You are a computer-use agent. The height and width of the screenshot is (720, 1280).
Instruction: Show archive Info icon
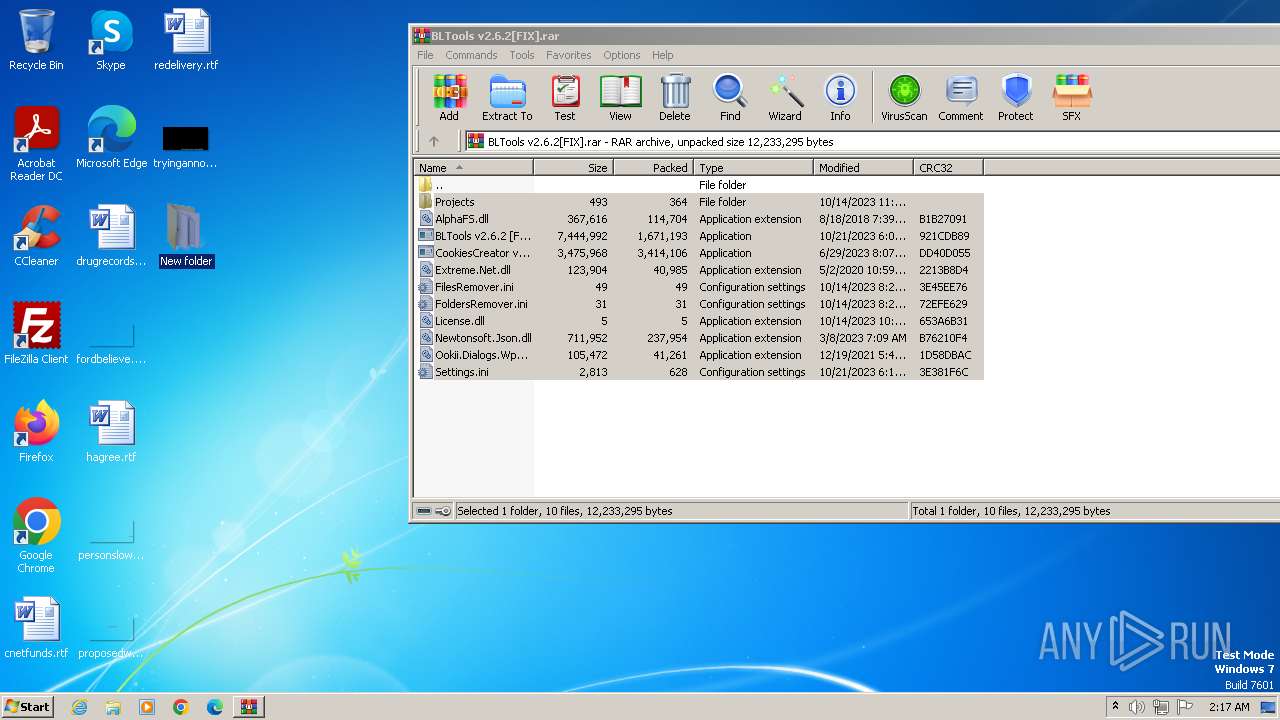click(x=840, y=98)
